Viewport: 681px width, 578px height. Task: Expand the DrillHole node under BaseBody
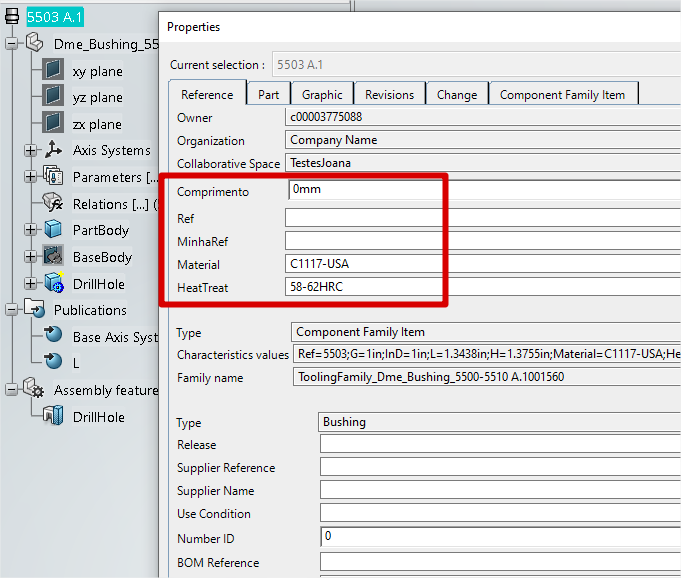click(x=30, y=284)
